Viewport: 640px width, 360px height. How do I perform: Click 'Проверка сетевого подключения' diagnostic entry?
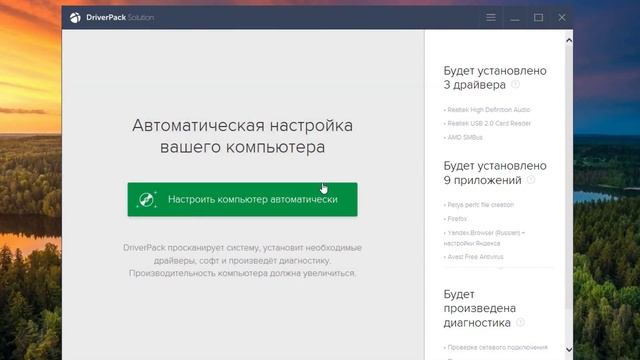496,347
